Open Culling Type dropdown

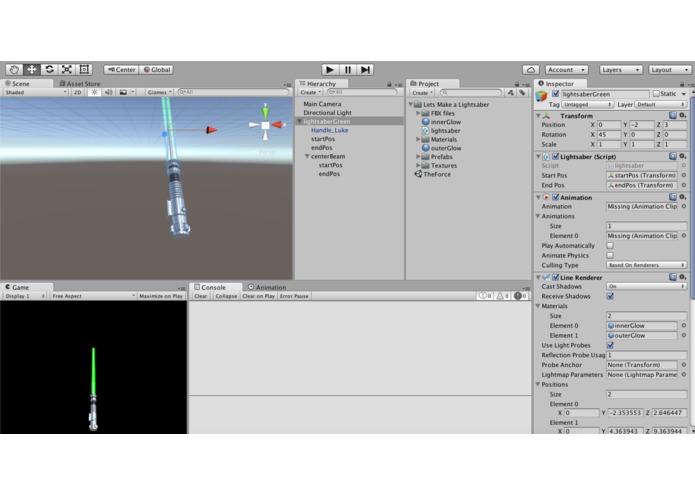[x=646, y=265]
